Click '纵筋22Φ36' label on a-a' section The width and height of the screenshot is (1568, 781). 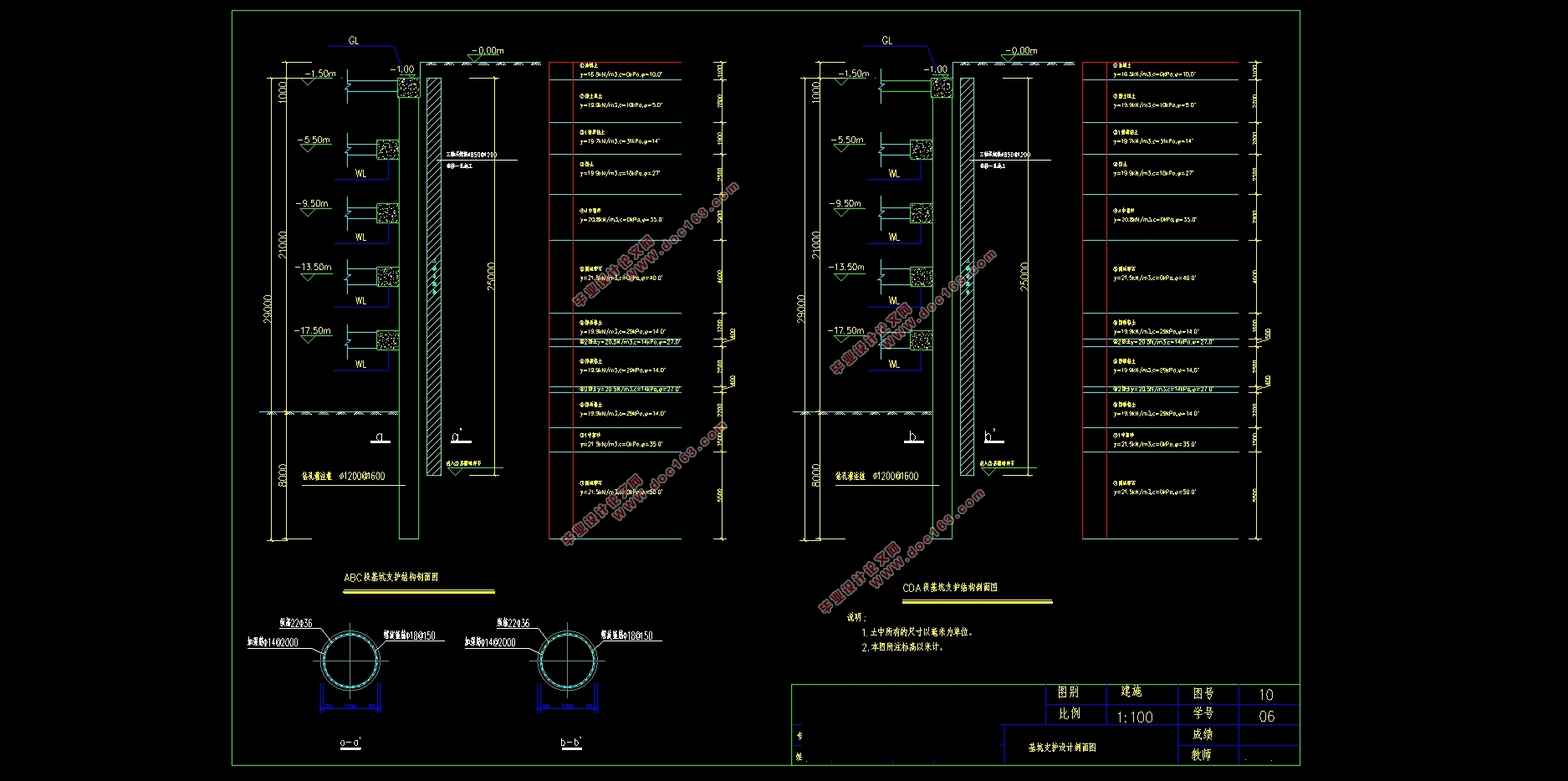(296, 623)
